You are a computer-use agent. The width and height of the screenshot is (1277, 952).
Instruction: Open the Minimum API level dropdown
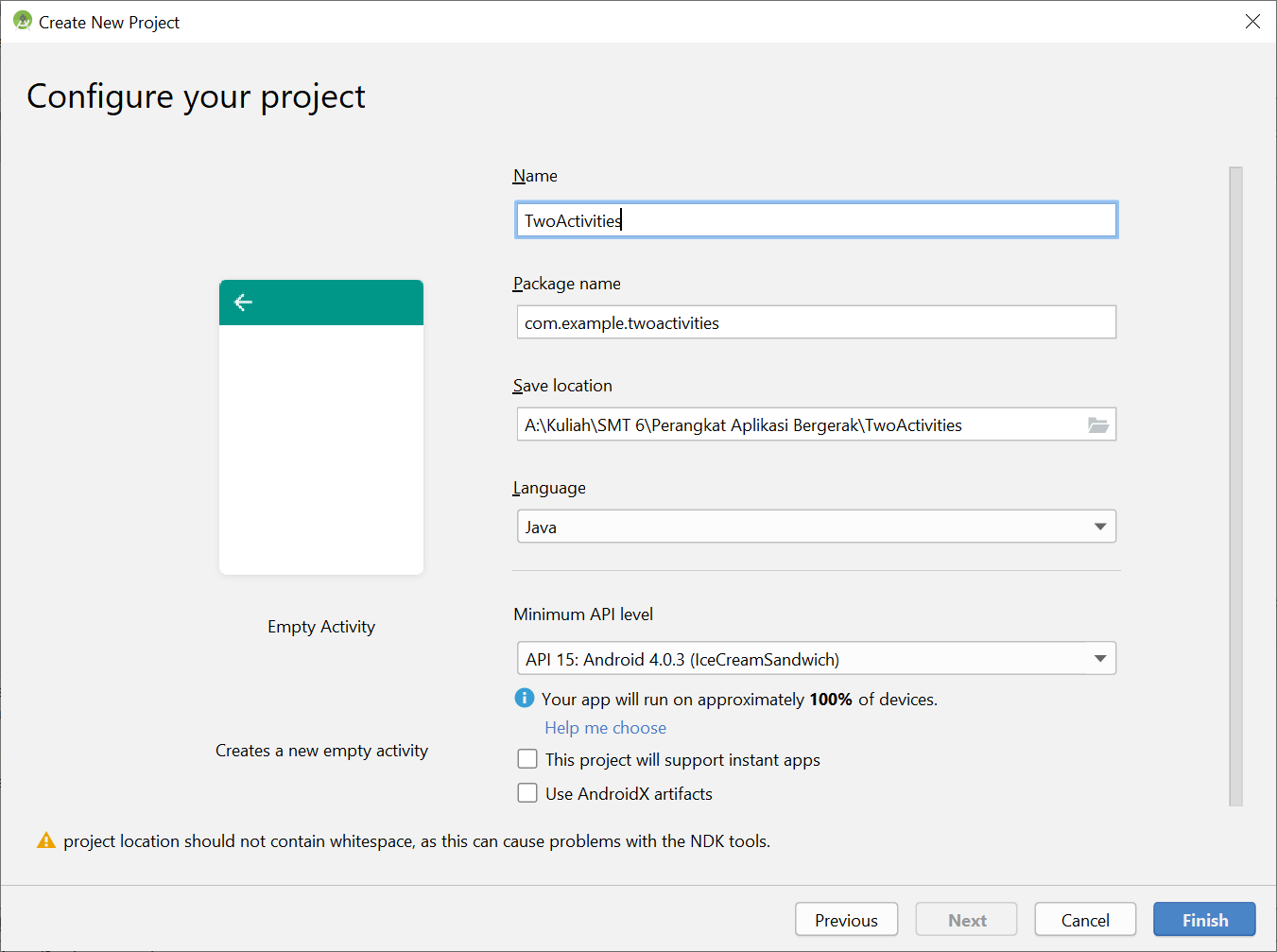pos(816,657)
